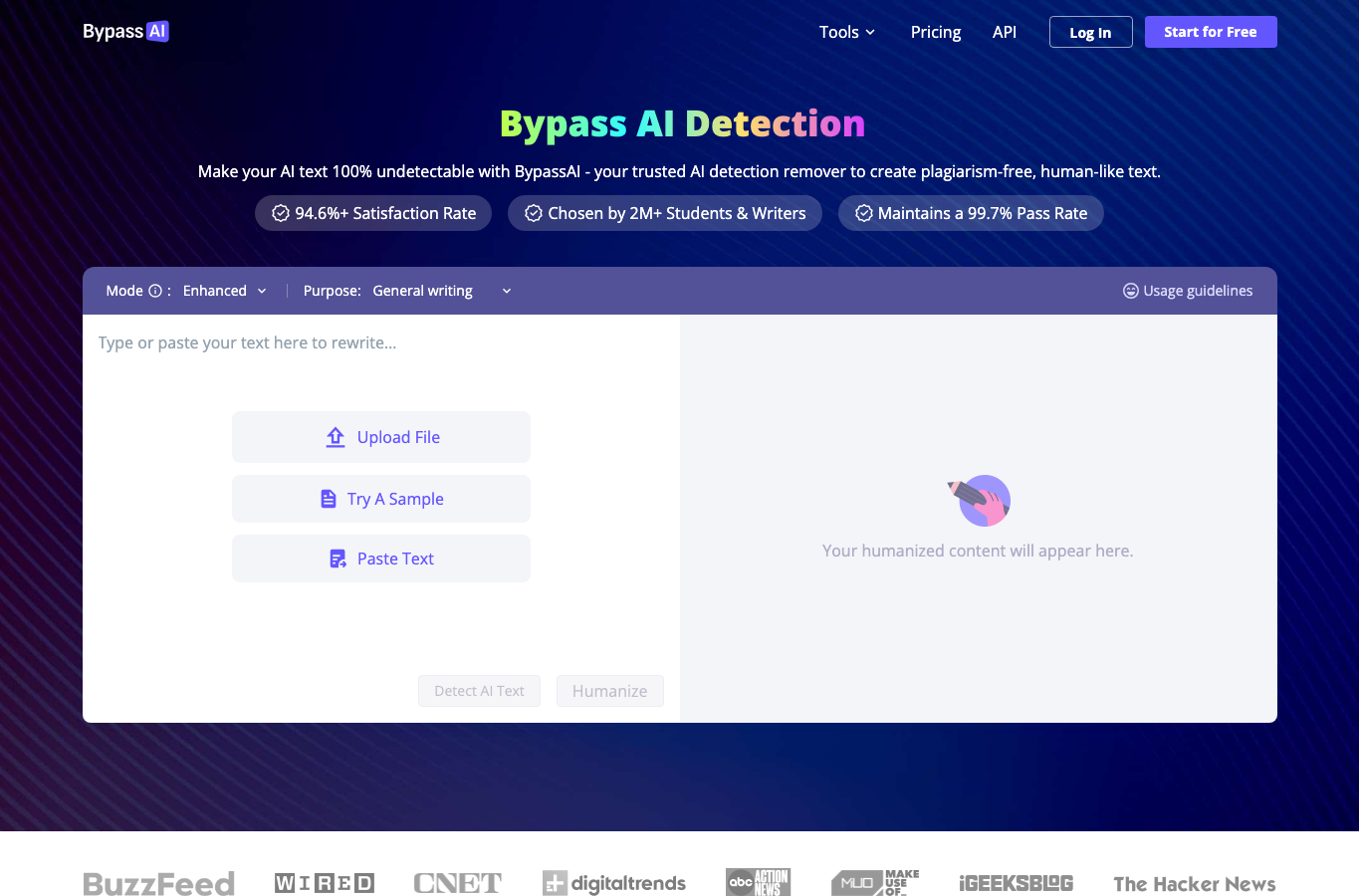Viewport: 1359px width, 896px height.
Task: Click the check icon in Pass Rate badge
Action: coord(864,213)
